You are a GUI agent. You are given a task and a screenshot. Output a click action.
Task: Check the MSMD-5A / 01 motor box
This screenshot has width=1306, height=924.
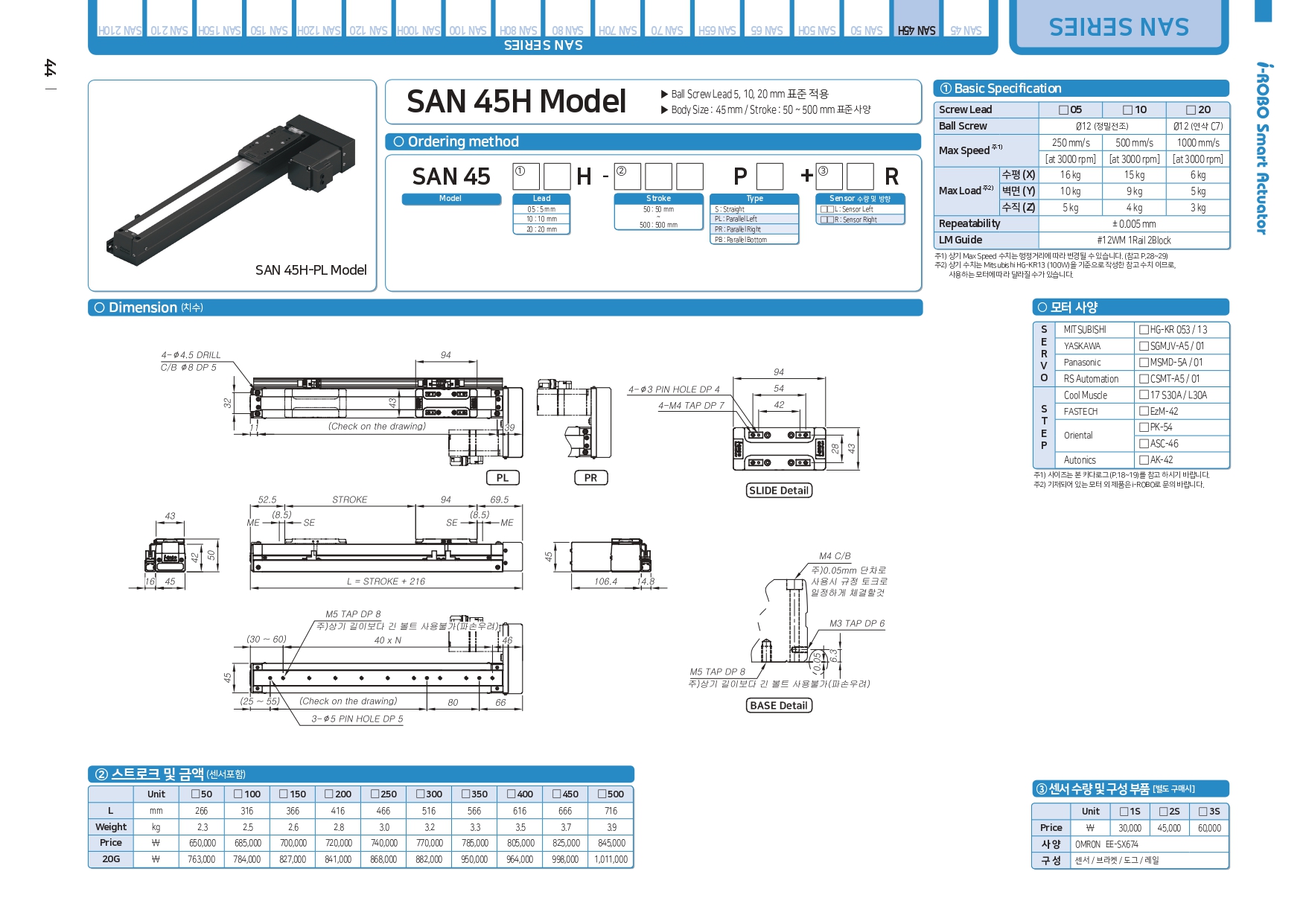[x=1144, y=362]
